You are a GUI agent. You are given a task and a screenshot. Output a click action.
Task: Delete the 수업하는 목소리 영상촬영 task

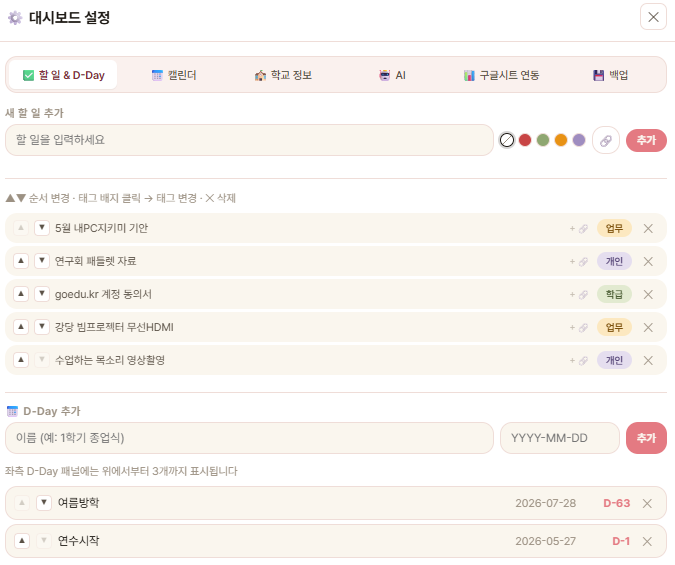click(x=648, y=360)
